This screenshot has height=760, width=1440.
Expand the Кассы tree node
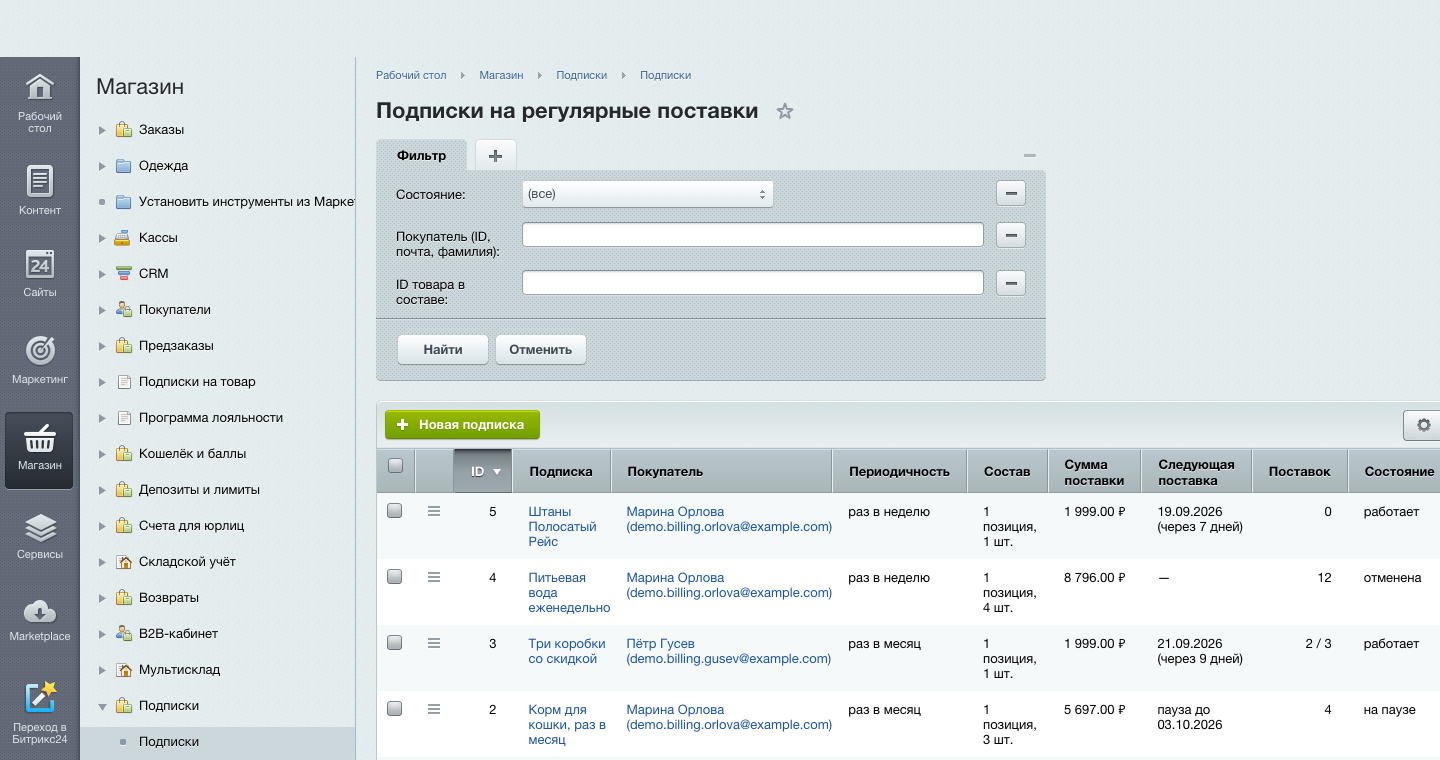102,238
